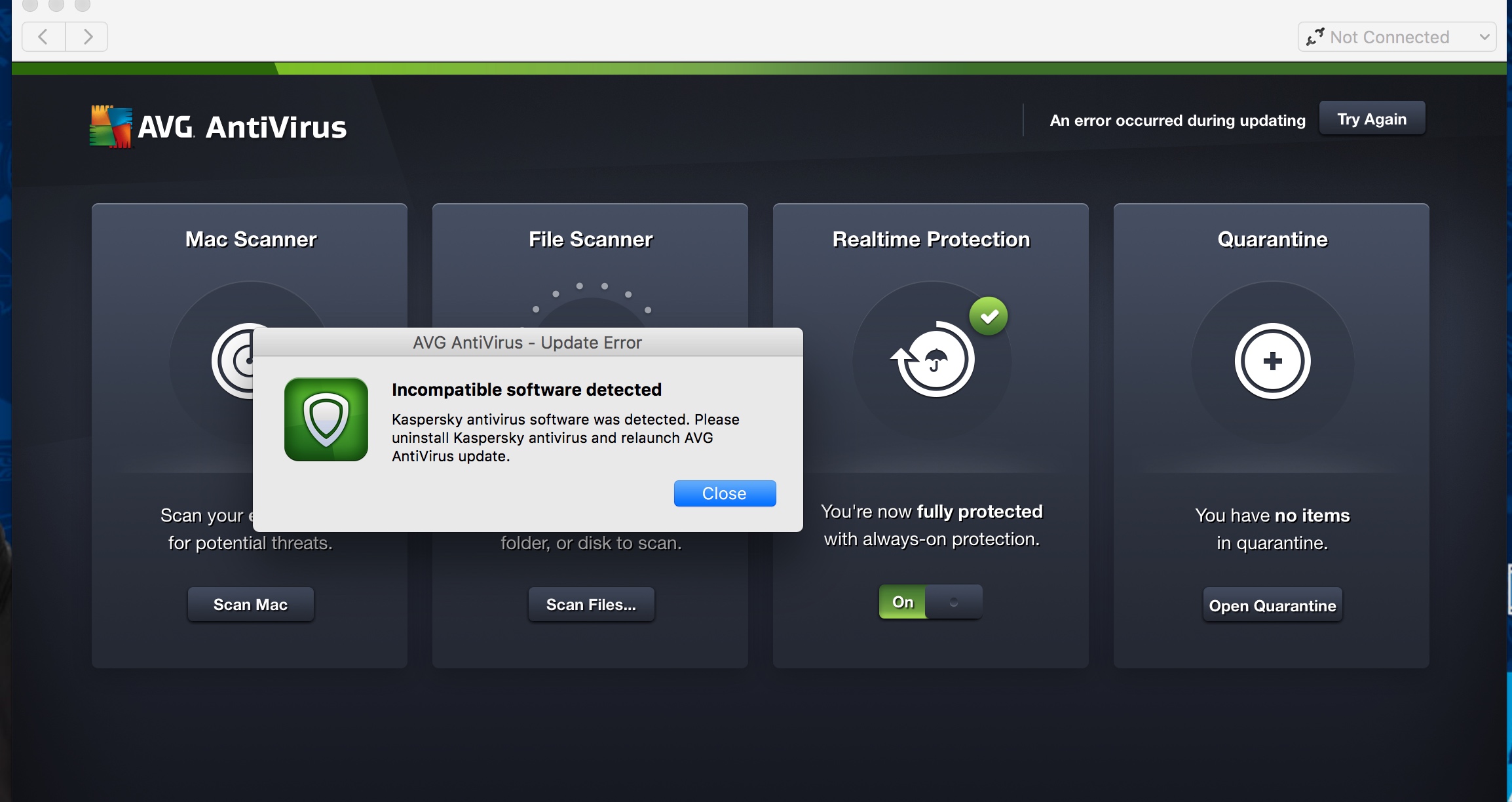
Task: Start a scan with Scan Mac
Action: coord(250,604)
